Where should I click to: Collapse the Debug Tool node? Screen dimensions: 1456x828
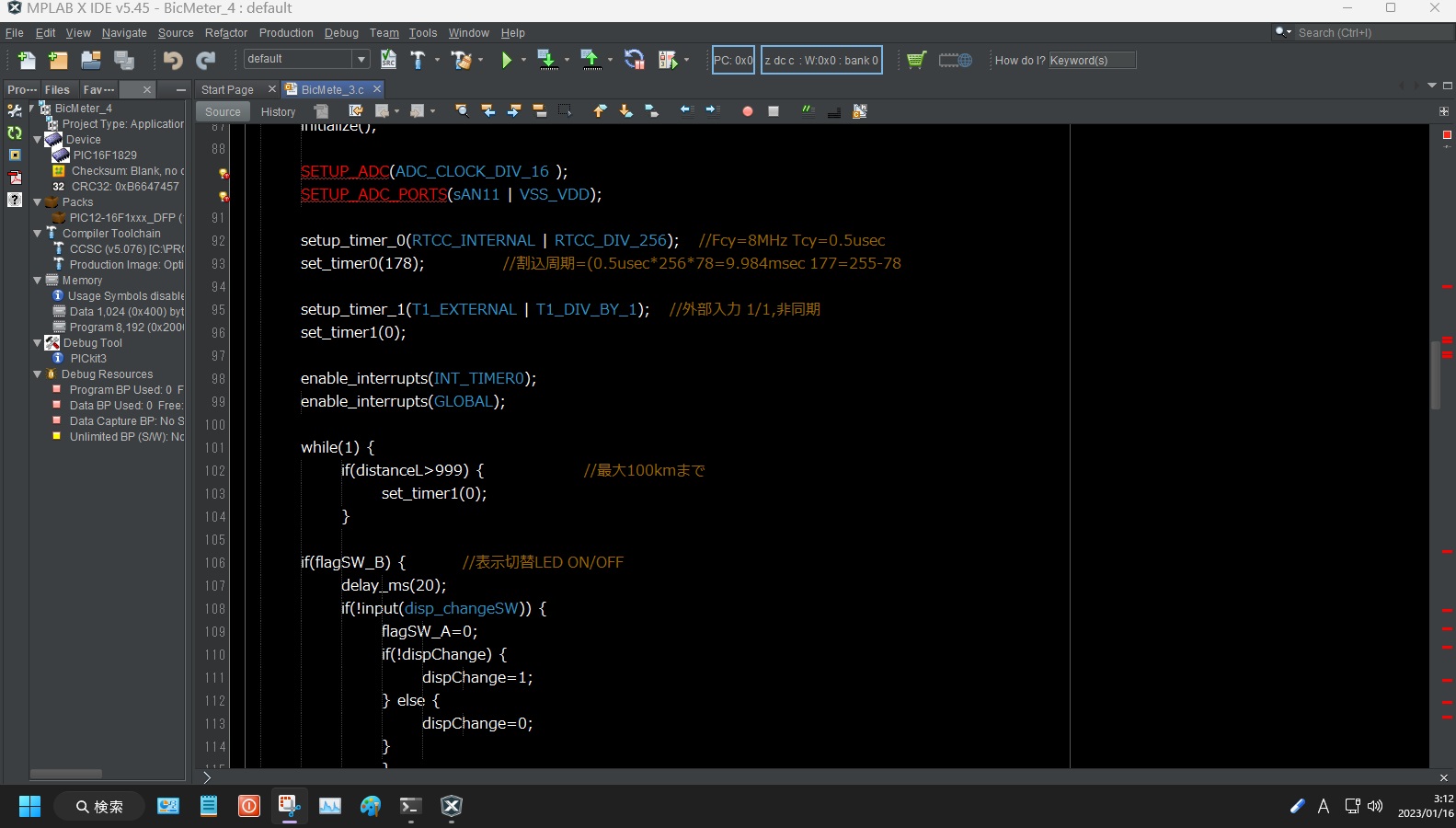click(x=38, y=343)
